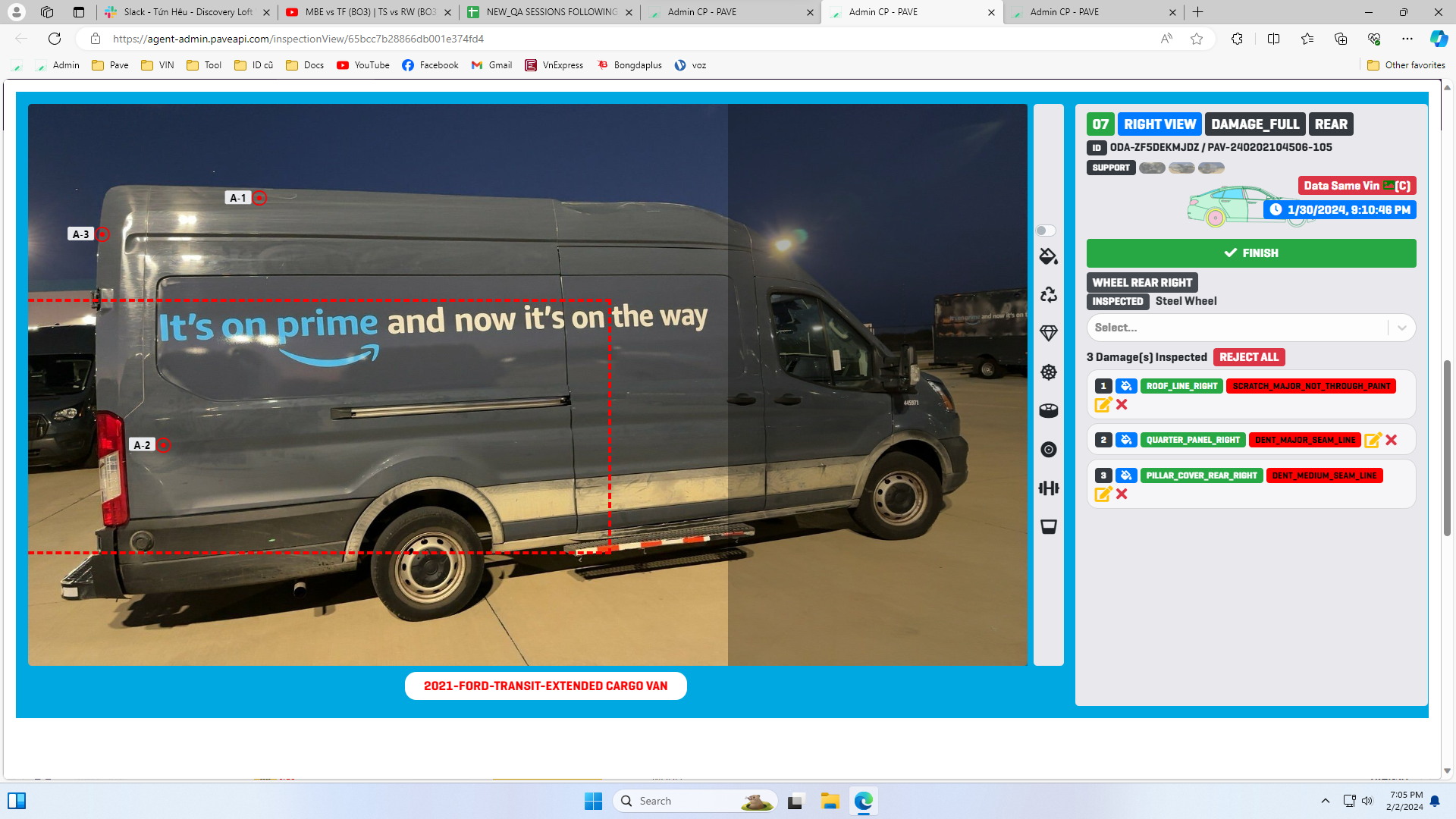Click the REJECT ALL button
This screenshot has height=819, width=1456.
(x=1248, y=357)
